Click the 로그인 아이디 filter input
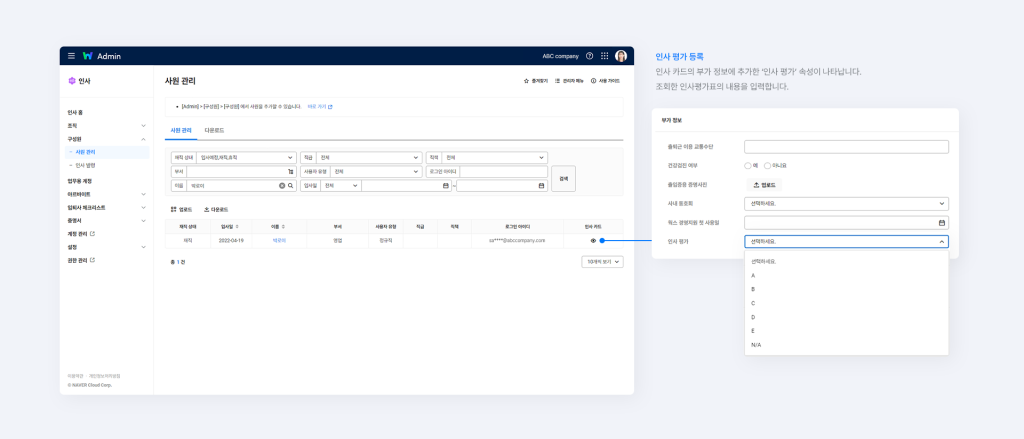 (x=504, y=172)
